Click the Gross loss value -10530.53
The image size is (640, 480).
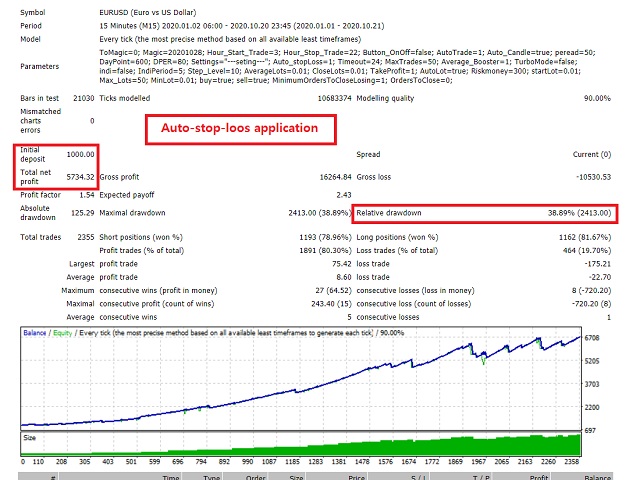(597, 176)
